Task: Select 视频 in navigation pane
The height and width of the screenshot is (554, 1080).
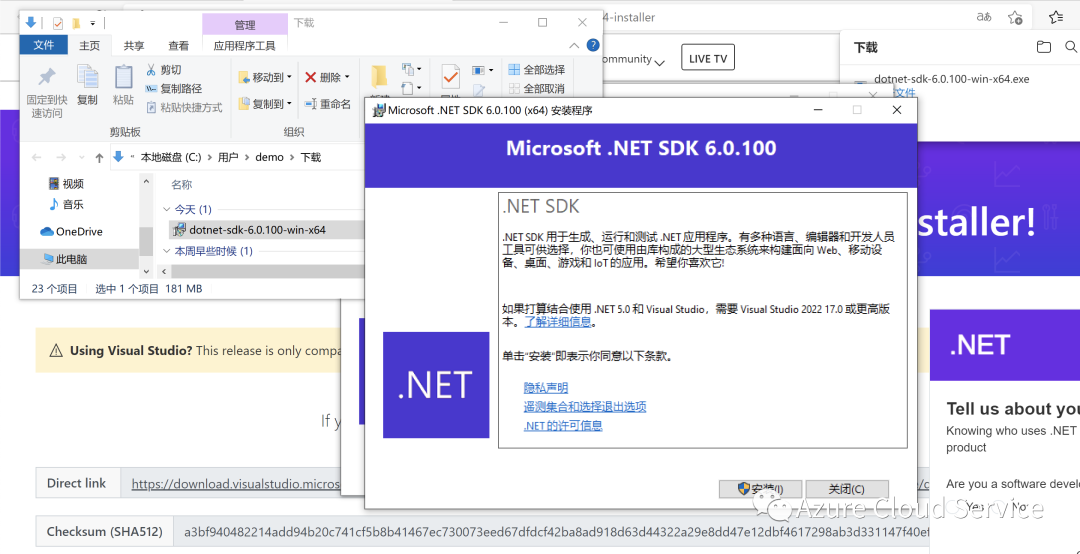Action: coord(66,183)
